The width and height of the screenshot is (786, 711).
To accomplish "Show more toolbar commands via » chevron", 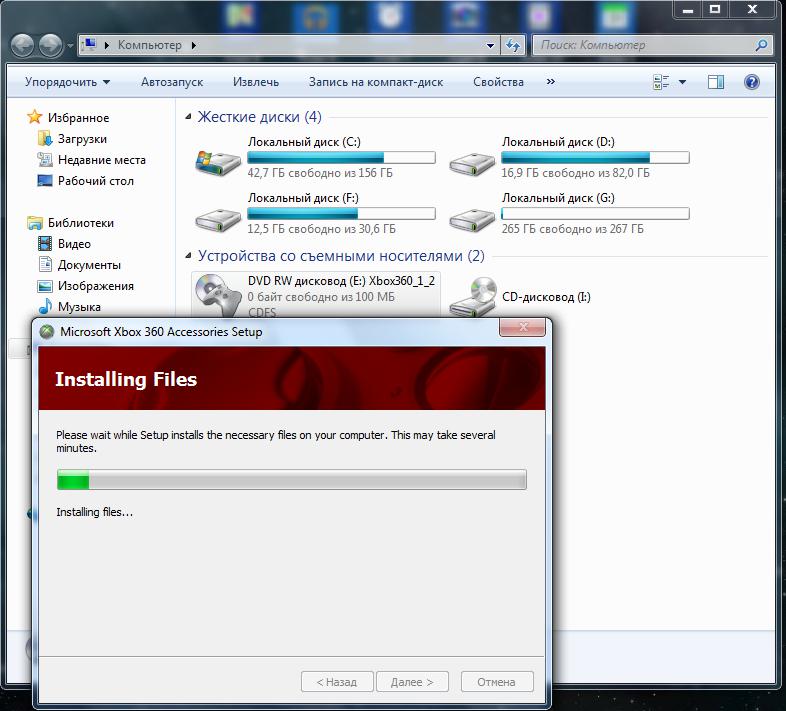I will click(x=550, y=82).
